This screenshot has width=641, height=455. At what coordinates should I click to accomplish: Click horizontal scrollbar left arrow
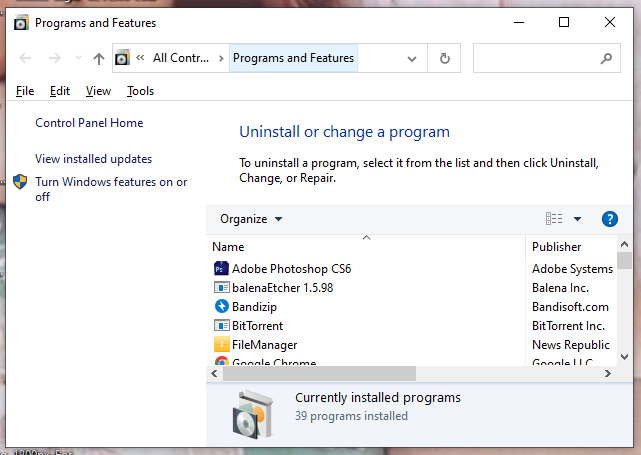[x=214, y=373]
